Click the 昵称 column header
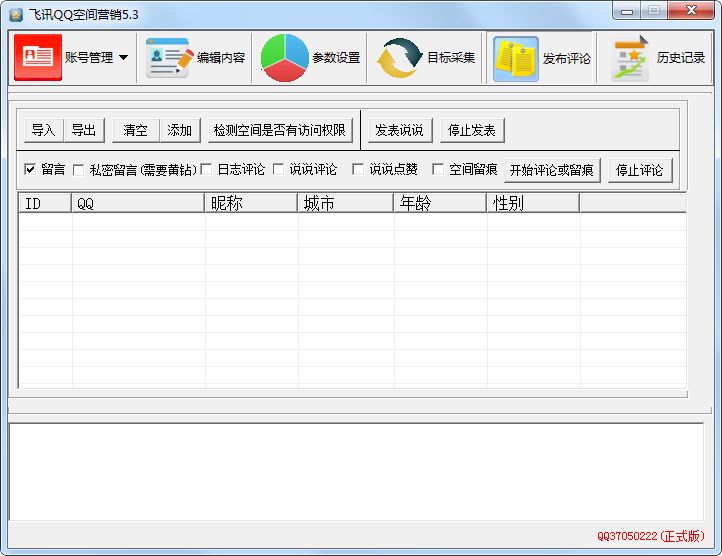Screen dimensions: 722x556 251,204
